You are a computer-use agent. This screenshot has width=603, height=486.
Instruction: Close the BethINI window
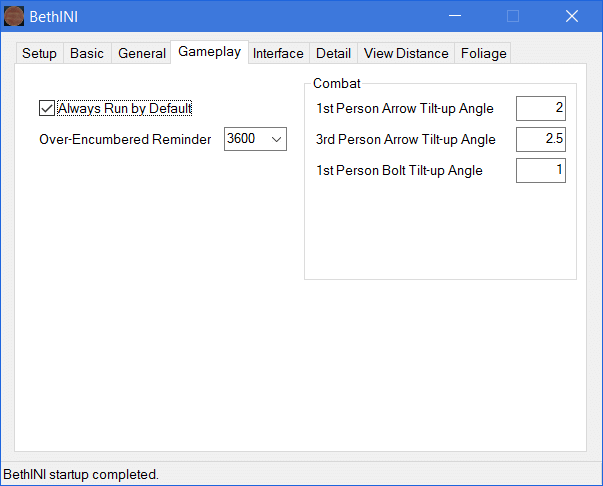coord(572,16)
